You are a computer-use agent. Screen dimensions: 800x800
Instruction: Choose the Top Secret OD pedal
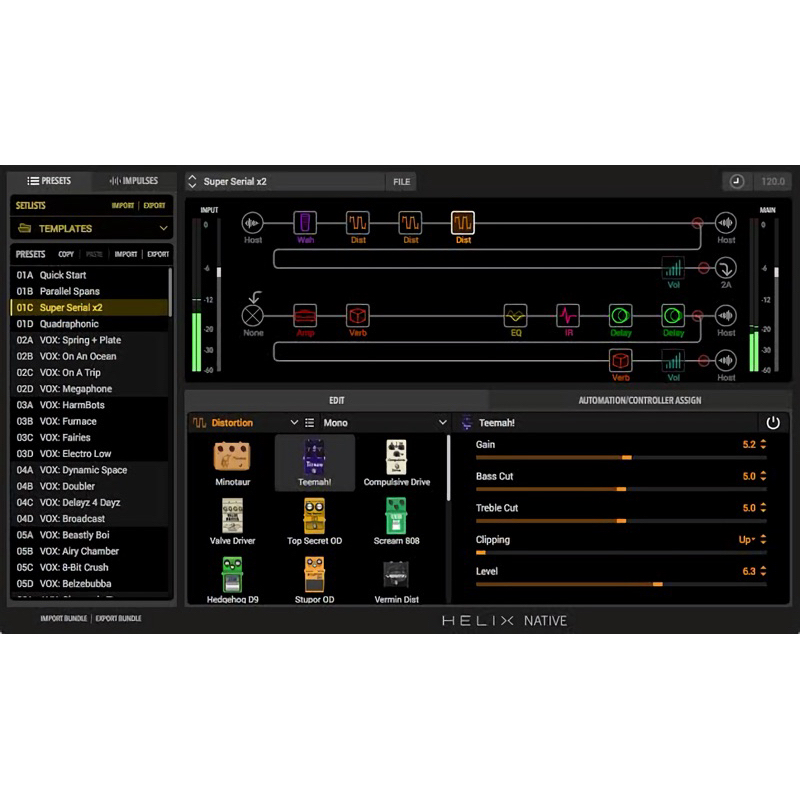[314, 521]
